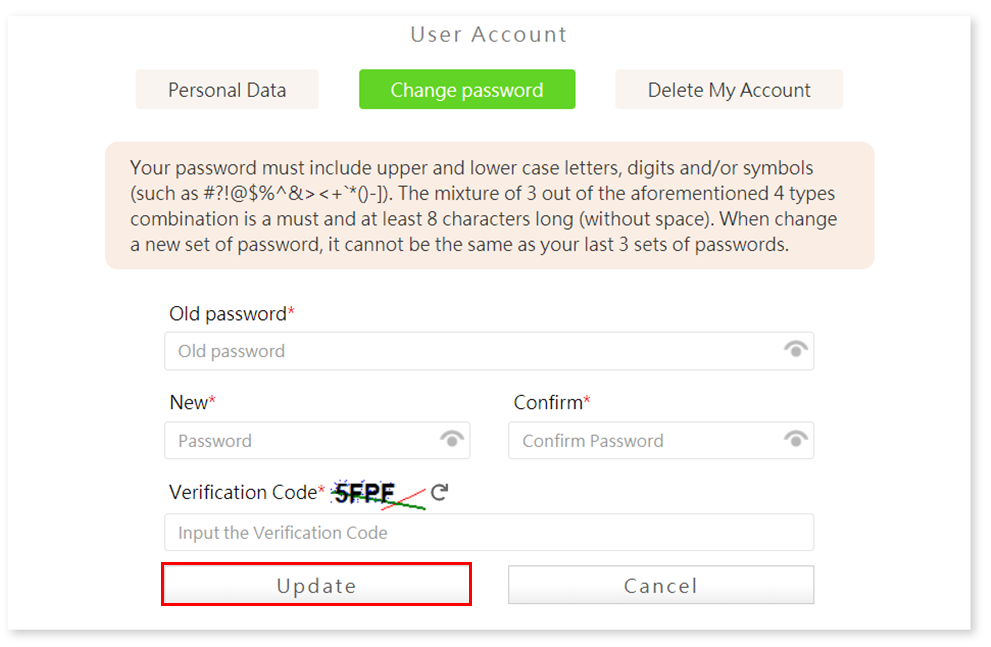Click the Old password label
The width and height of the screenshot is (991, 647).
228,314
